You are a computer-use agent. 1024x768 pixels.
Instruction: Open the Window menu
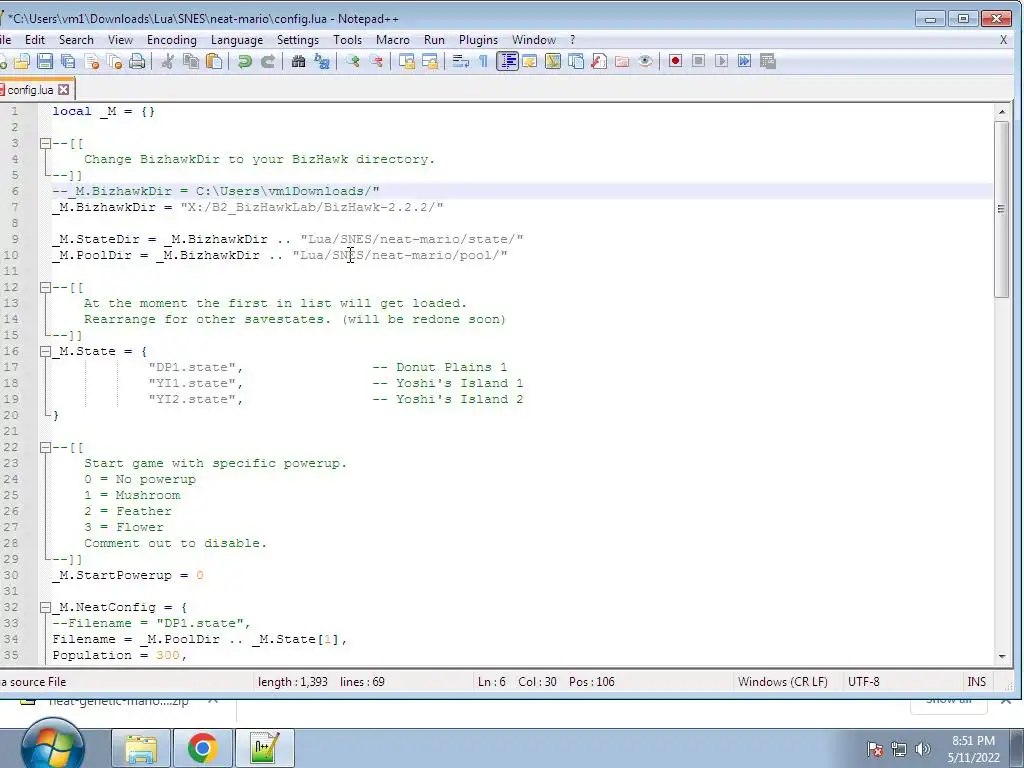click(534, 40)
